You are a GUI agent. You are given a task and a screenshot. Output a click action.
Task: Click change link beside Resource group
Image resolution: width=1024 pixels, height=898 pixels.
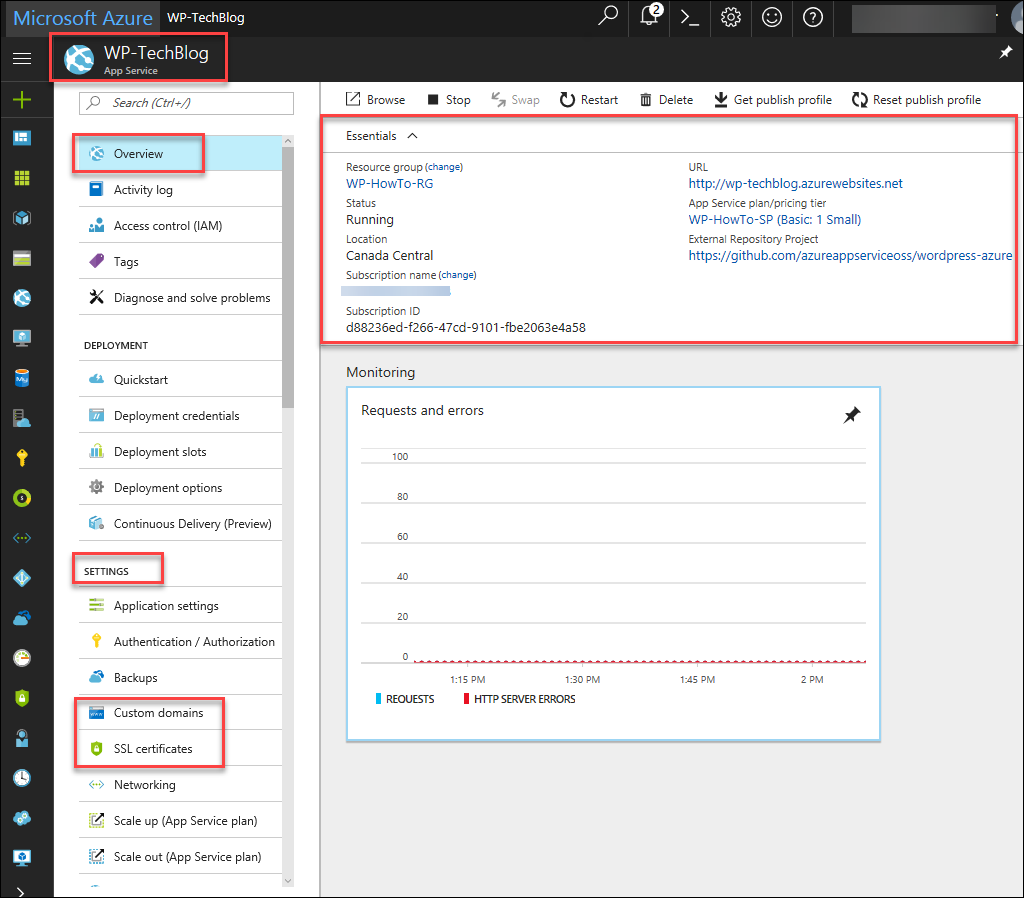pos(444,167)
